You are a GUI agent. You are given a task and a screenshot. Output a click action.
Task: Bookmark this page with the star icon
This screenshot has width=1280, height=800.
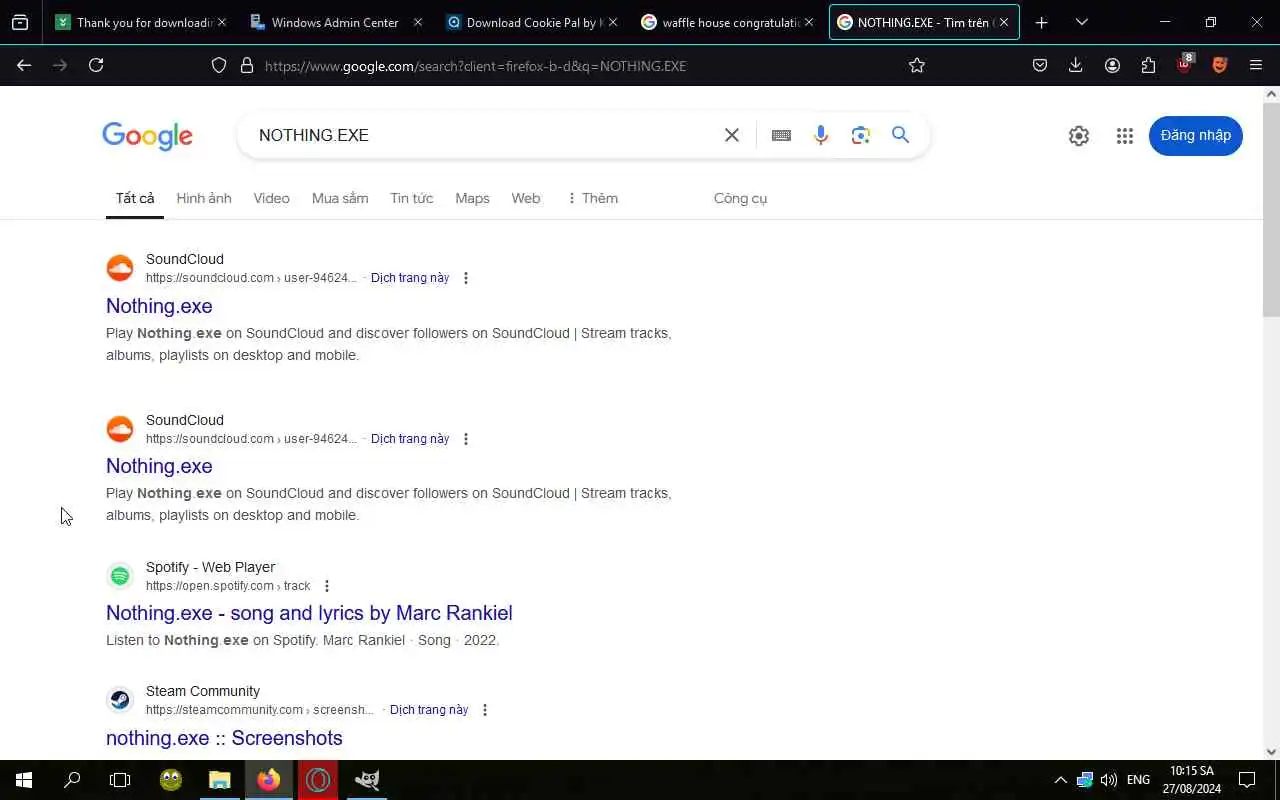[x=916, y=65]
